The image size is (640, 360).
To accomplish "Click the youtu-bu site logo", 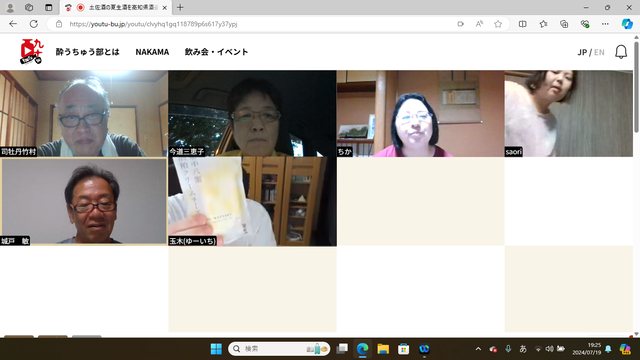I will [x=31, y=51].
